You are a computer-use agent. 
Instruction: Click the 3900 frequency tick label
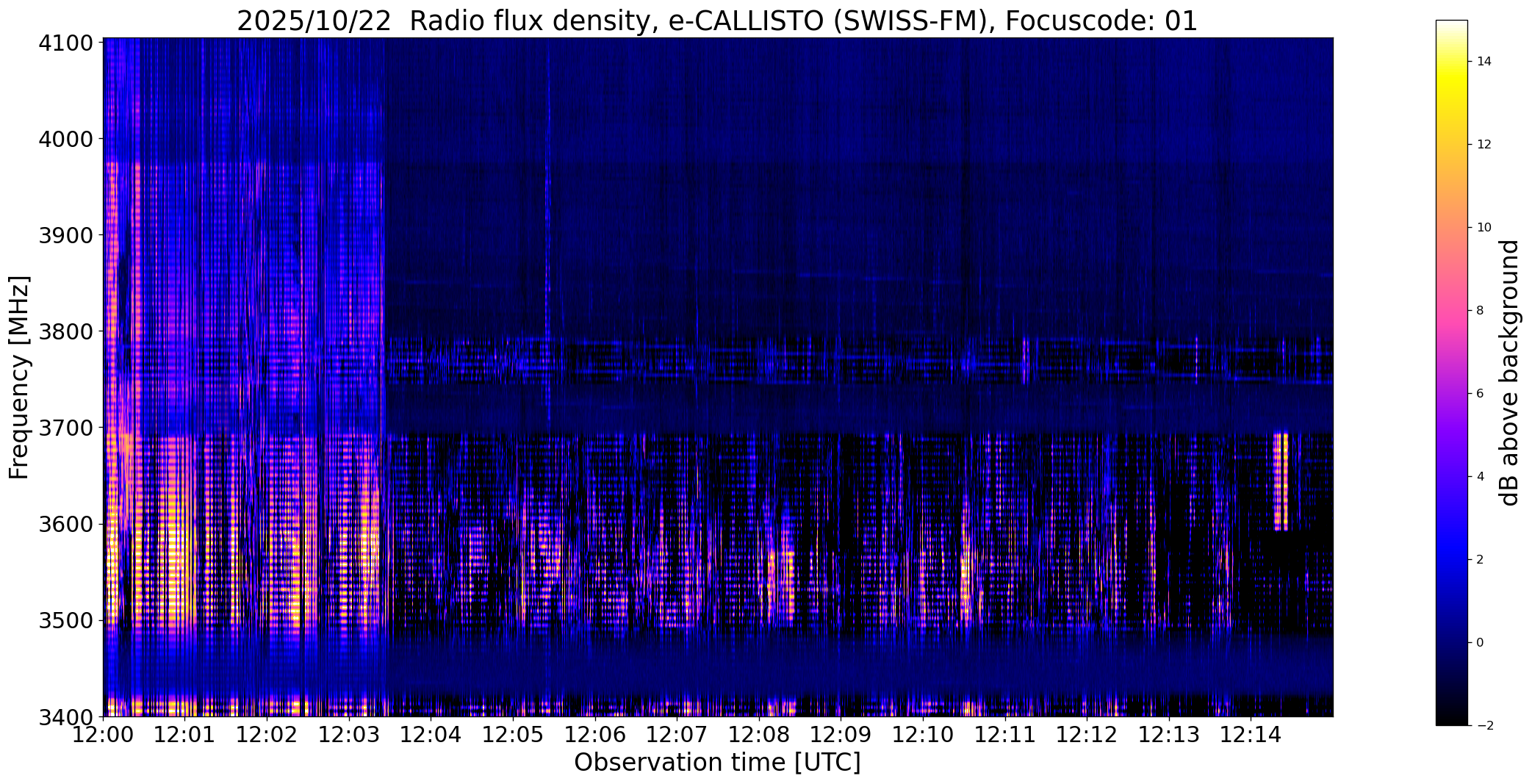[x=65, y=235]
